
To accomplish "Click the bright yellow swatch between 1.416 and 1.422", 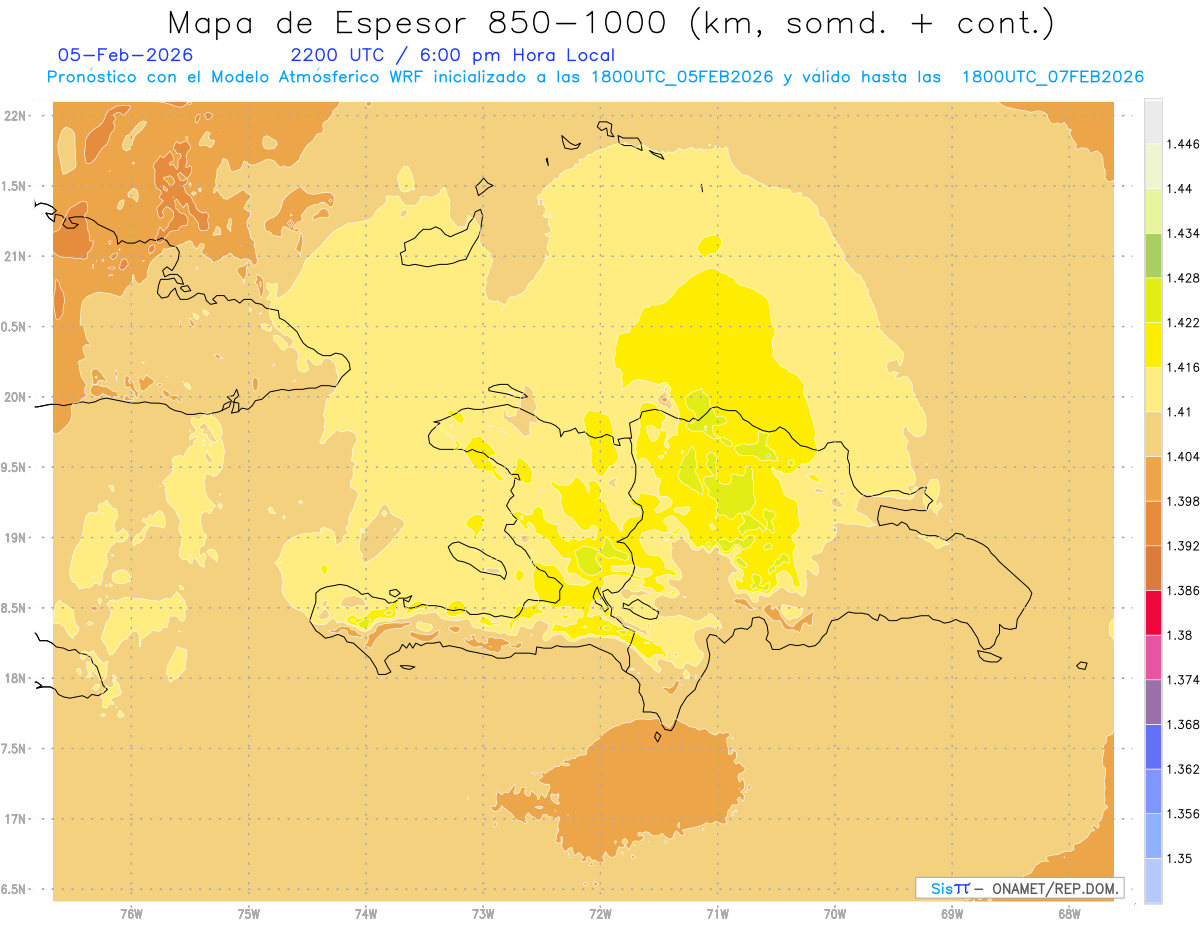I will [x=1153, y=344].
